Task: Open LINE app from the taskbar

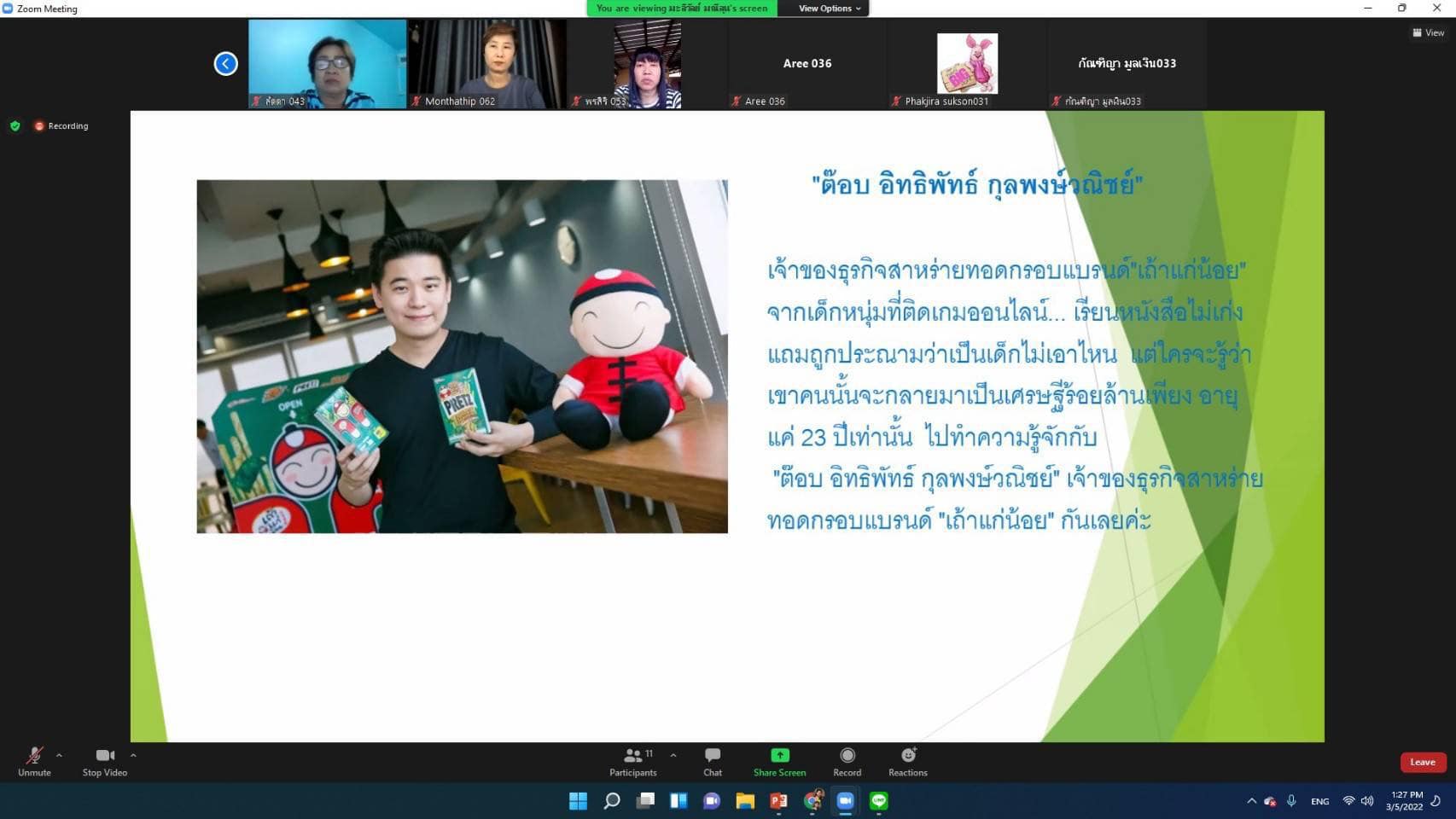Action: point(878,801)
